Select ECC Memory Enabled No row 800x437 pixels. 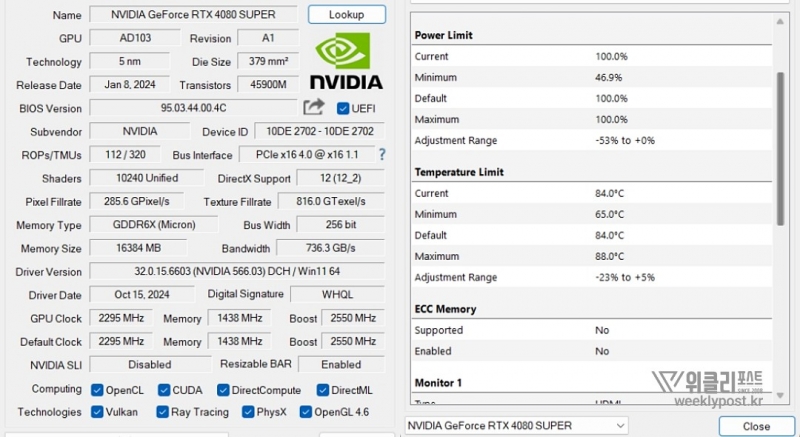pos(592,351)
